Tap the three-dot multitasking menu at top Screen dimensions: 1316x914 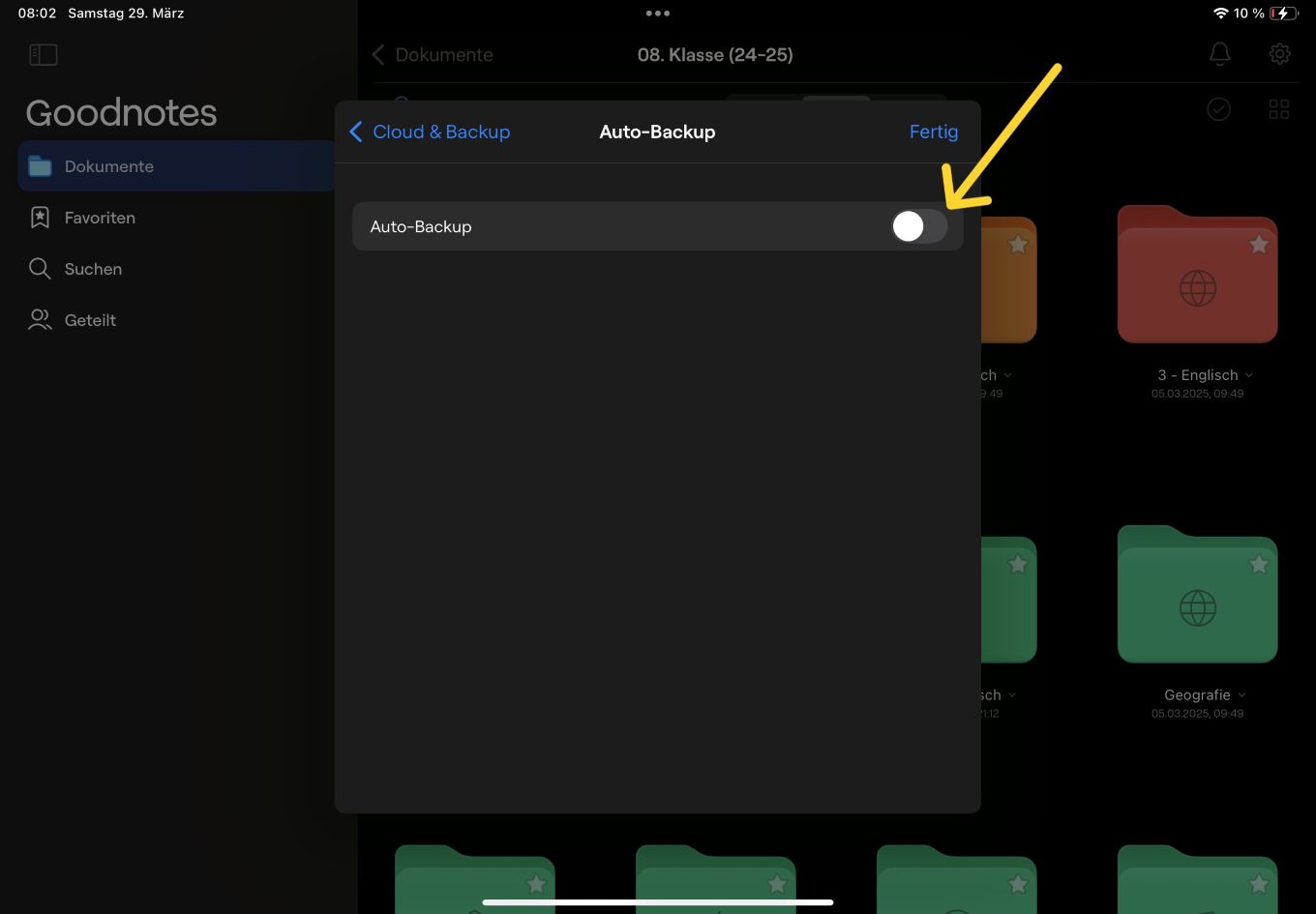pos(658,14)
